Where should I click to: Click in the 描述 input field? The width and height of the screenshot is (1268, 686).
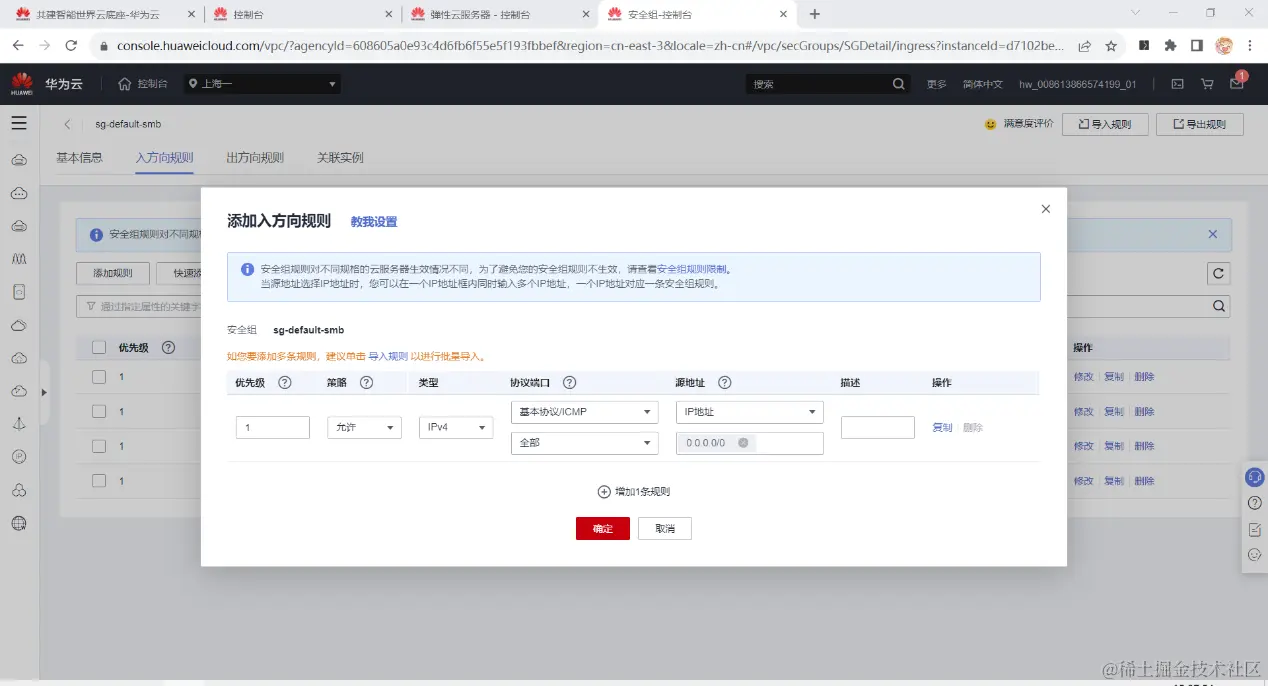[878, 427]
